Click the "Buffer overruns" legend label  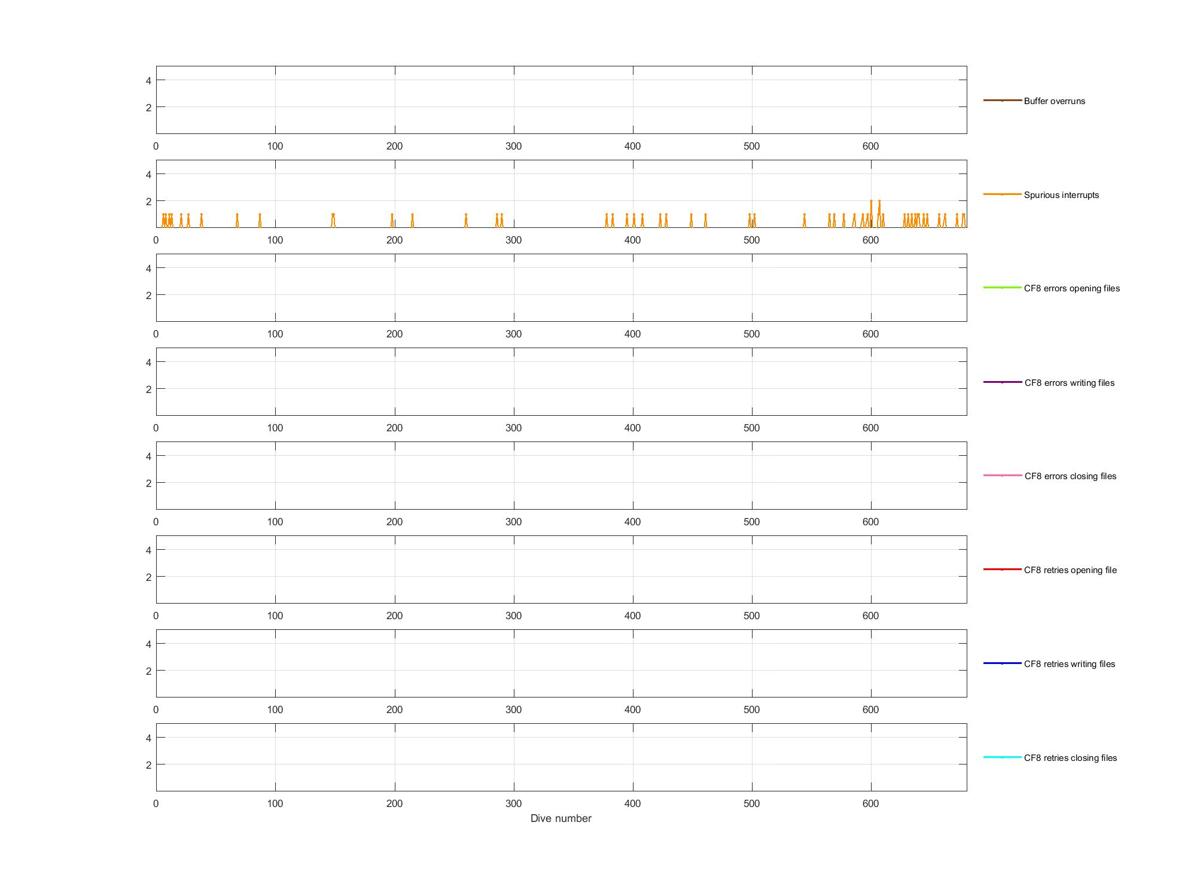pos(1054,101)
